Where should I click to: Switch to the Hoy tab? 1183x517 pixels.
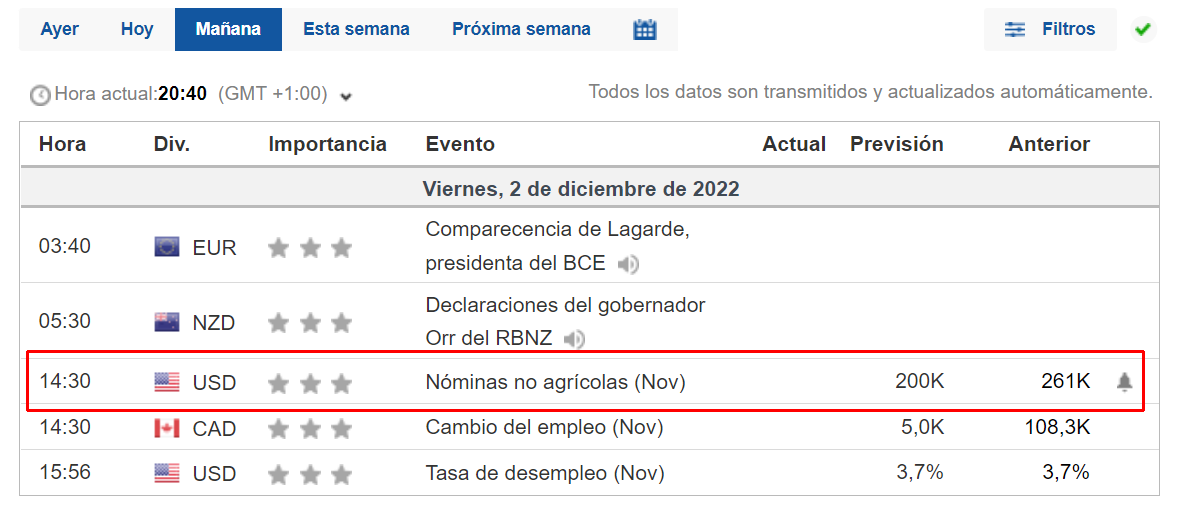click(137, 29)
